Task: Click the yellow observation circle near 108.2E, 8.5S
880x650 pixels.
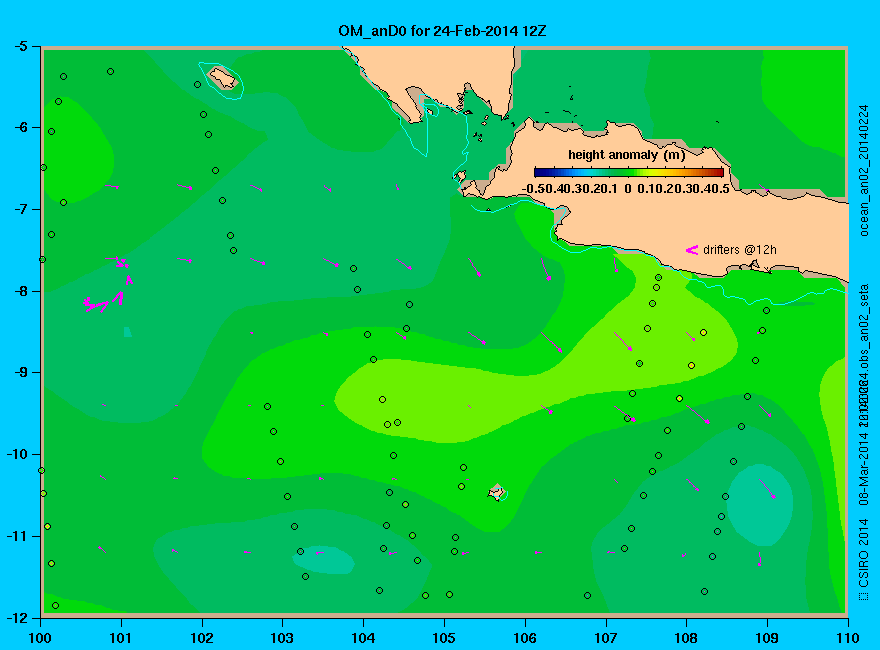Action: click(703, 333)
